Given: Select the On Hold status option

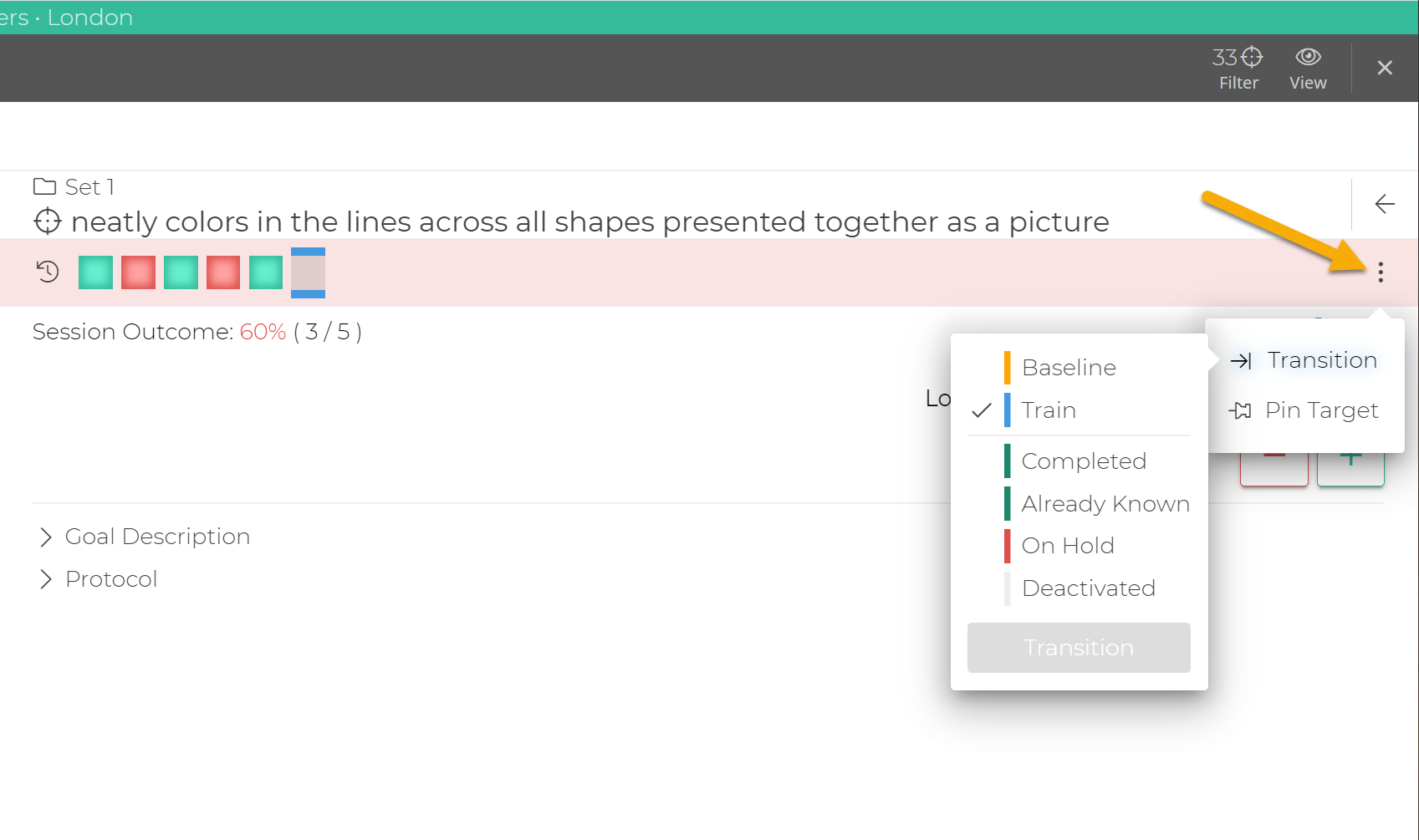Looking at the screenshot, I should pyautogui.click(x=1068, y=545).
